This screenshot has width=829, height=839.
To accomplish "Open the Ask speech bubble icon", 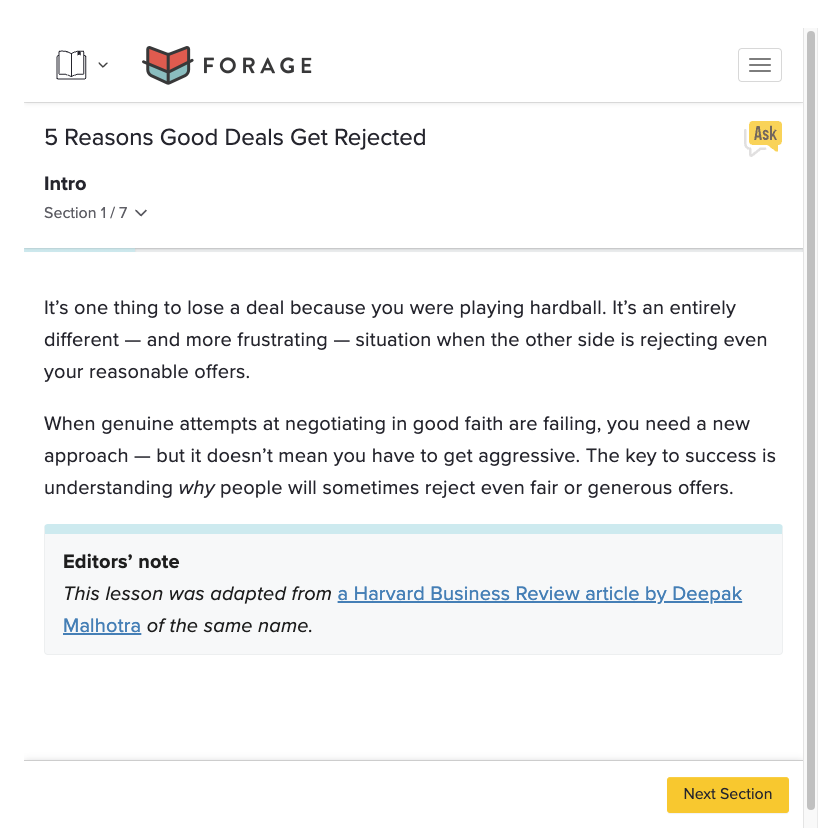I will click(x=764, y=137).
